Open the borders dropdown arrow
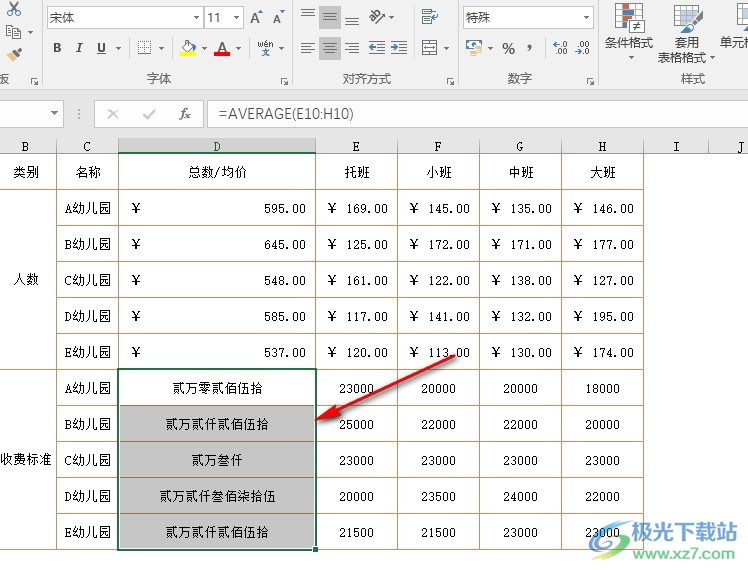Screen dimensions: 748x570 tap(161, 48)
